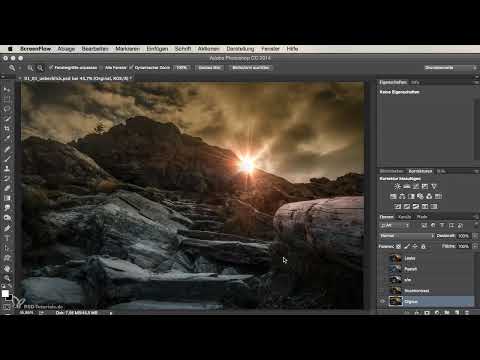
Task: Switch to the Info tab
Action: 415,82
